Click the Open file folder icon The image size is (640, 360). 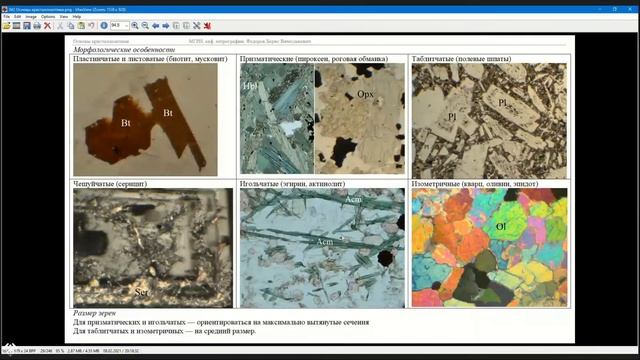tap(7, 26)
